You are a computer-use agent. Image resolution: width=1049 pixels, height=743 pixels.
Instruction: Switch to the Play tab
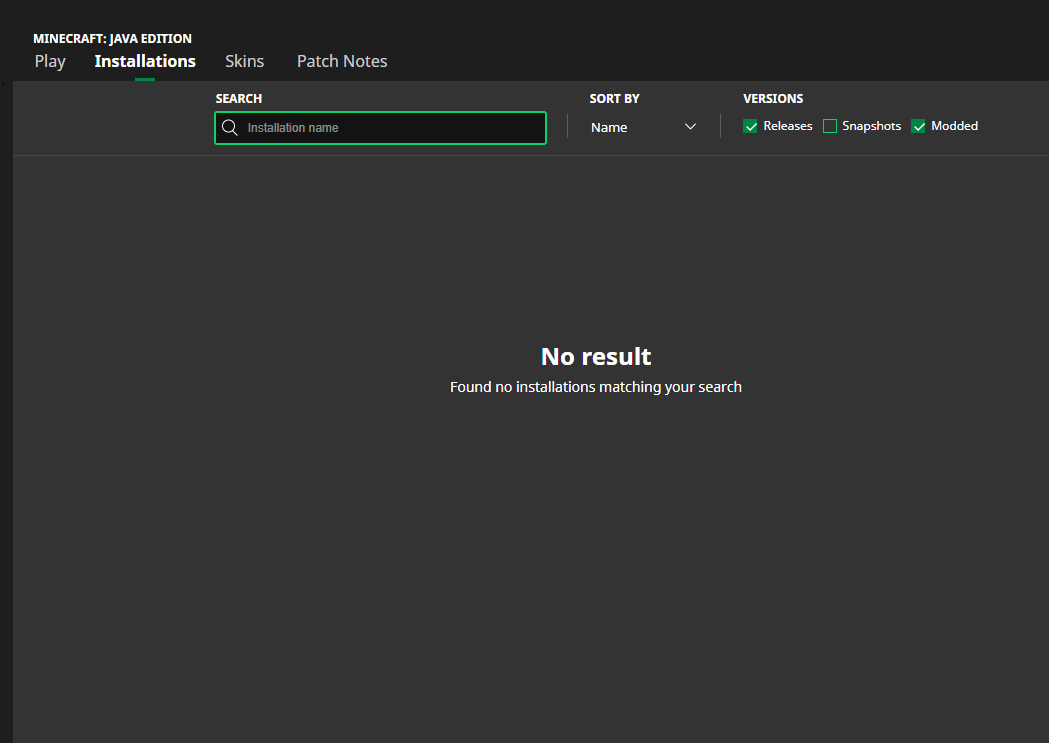[x=50, y=62]
